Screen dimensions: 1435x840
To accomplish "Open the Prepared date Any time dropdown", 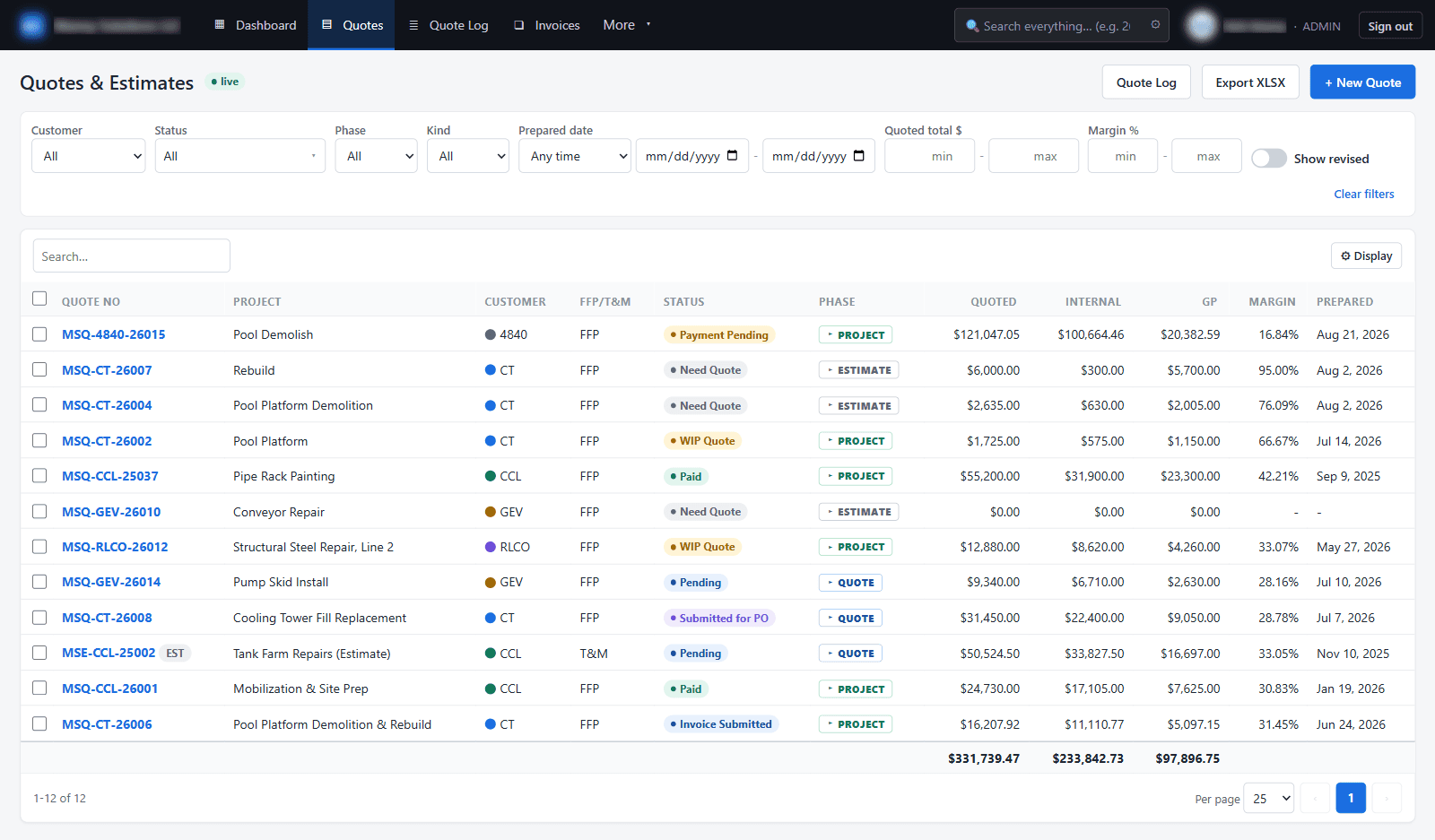I will click(x=575, y=156).
